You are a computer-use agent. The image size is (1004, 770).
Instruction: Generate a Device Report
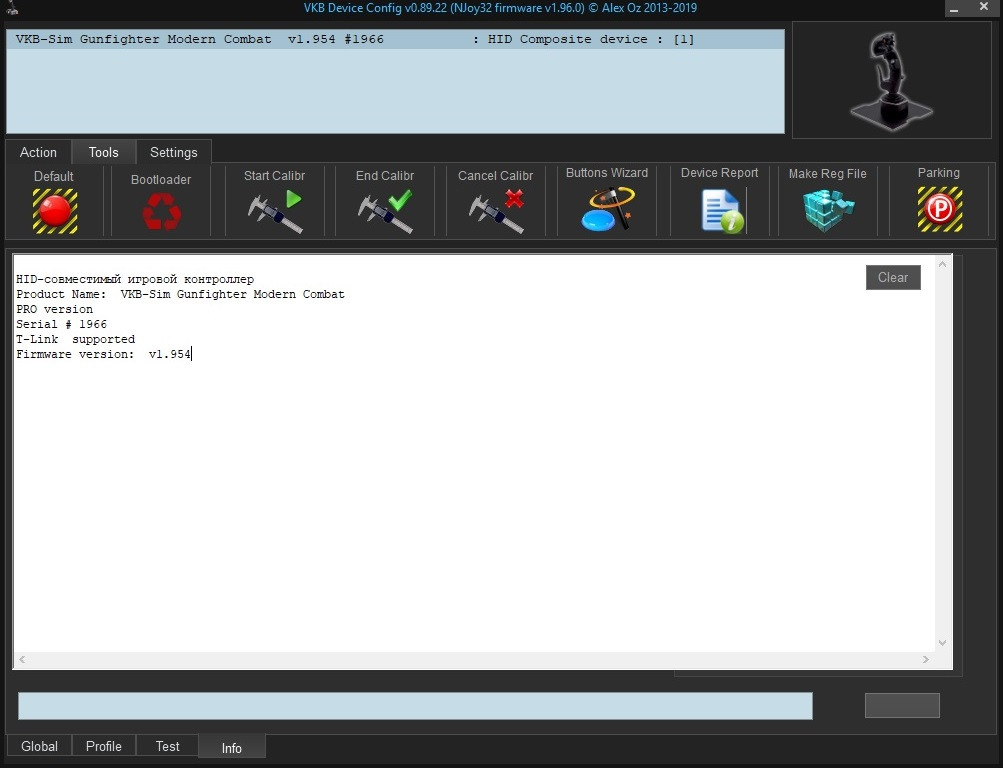[x=722, y=210]
